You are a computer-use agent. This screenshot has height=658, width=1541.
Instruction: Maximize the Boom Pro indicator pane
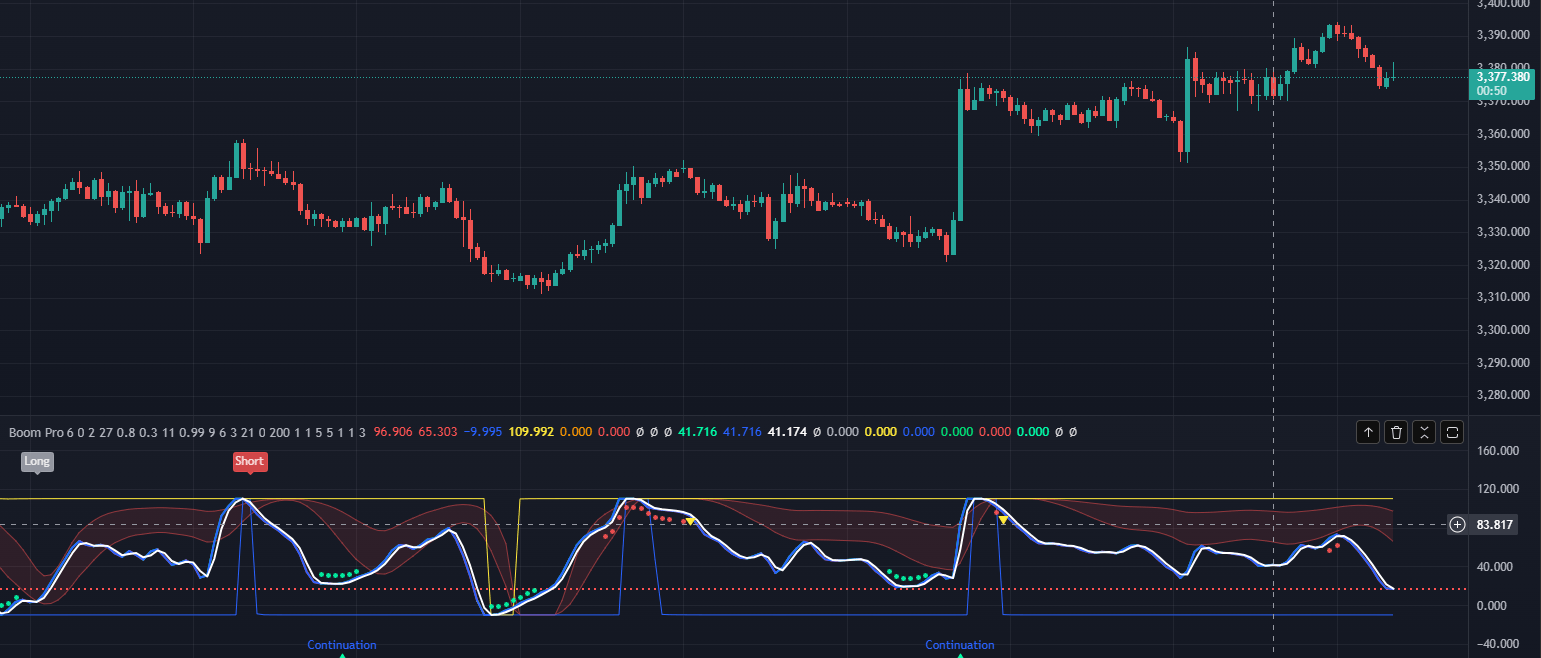coord(1453,432)
